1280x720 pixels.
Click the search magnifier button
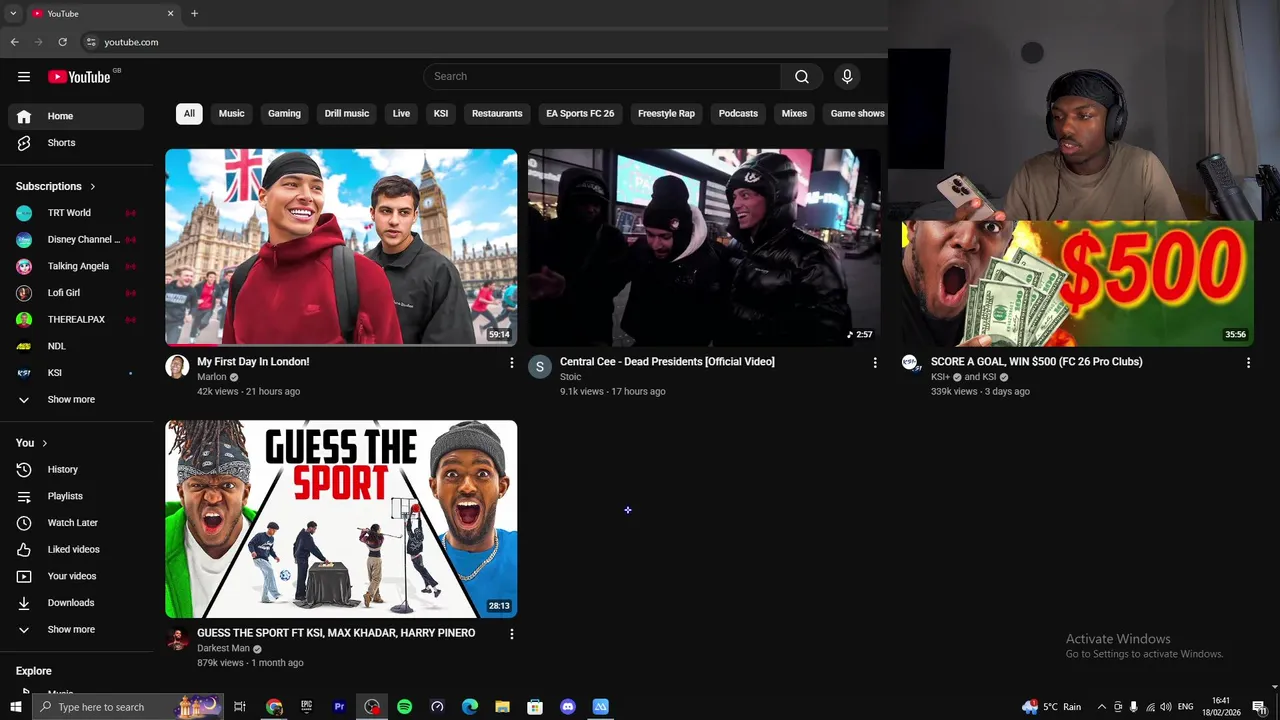(x=802, y=77)
